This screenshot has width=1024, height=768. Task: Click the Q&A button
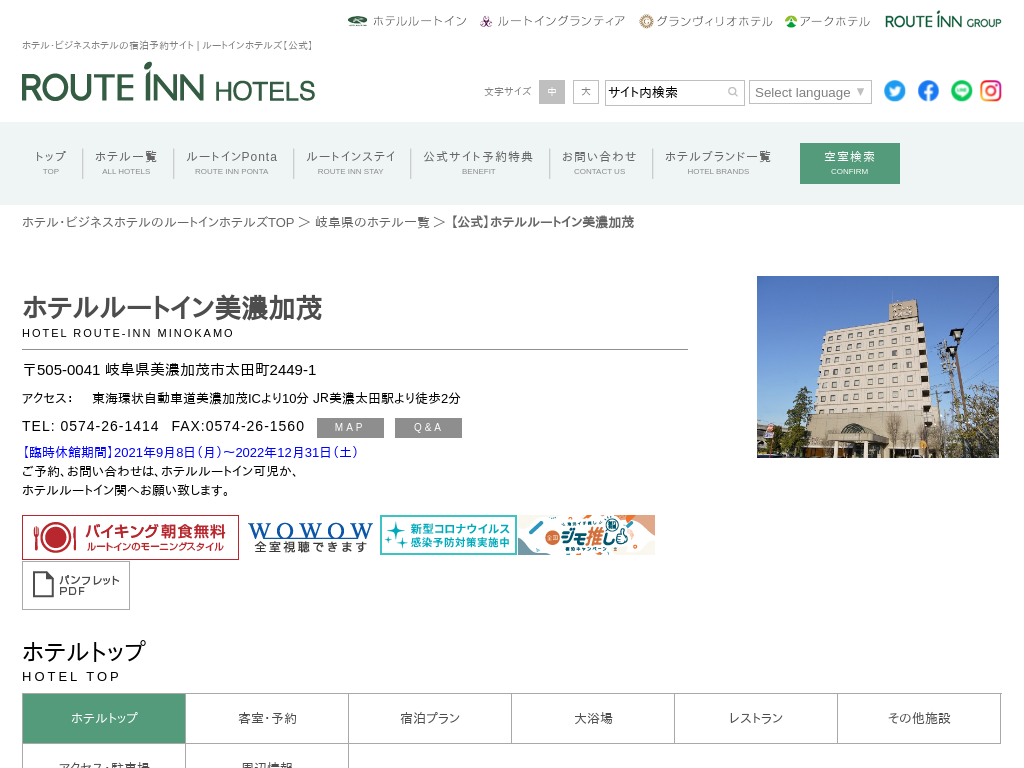point(428,428)
